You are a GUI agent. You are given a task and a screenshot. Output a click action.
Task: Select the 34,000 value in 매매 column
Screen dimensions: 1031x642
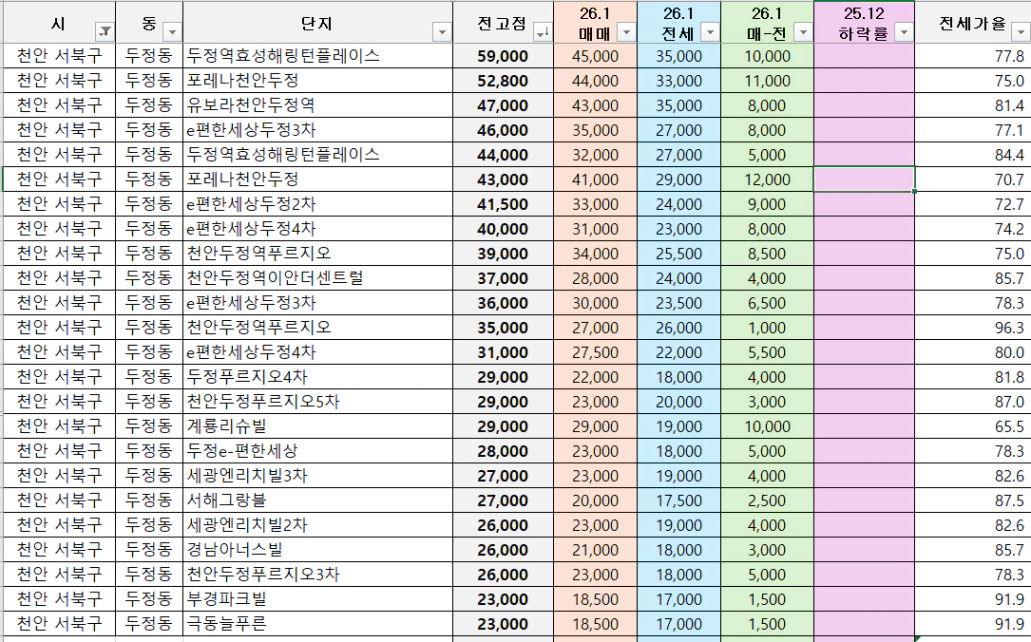click(x=595, y=253)
